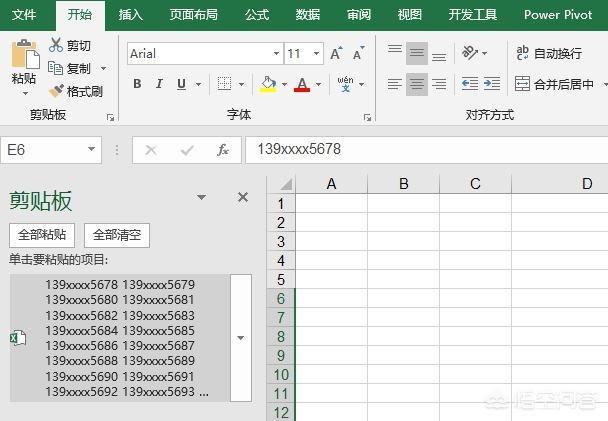This screenshot has height=421, width=608.
Task: Open the clipboard item dropdown arrow
Action: tap(241, 338)
